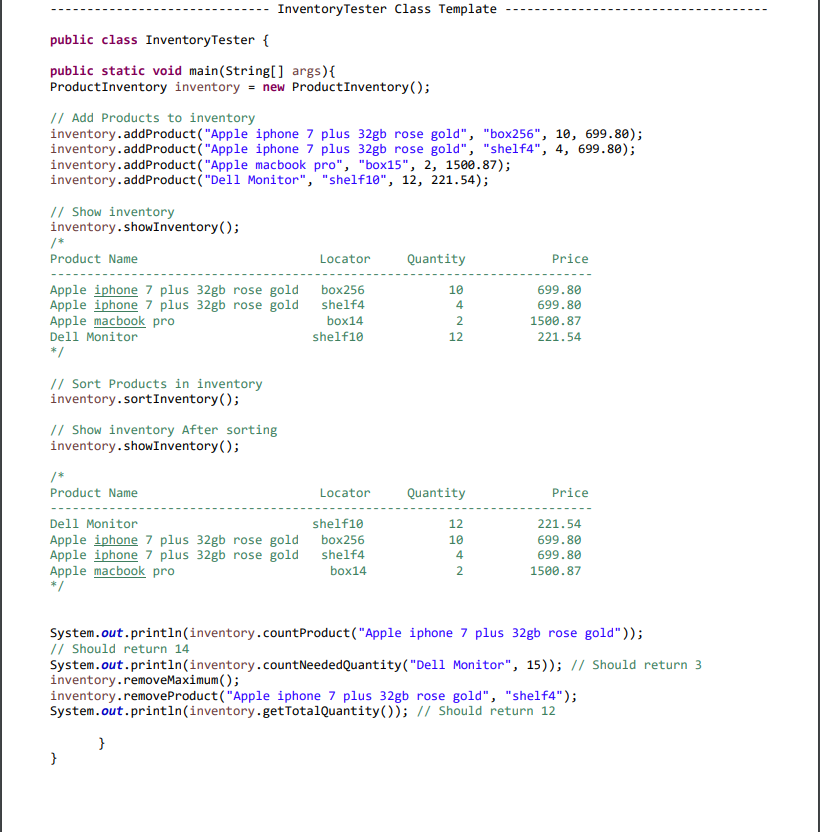Click the first inventory.showInventory() call
Image resolution: width=820 pixels, height=832 pixels.
145,227
